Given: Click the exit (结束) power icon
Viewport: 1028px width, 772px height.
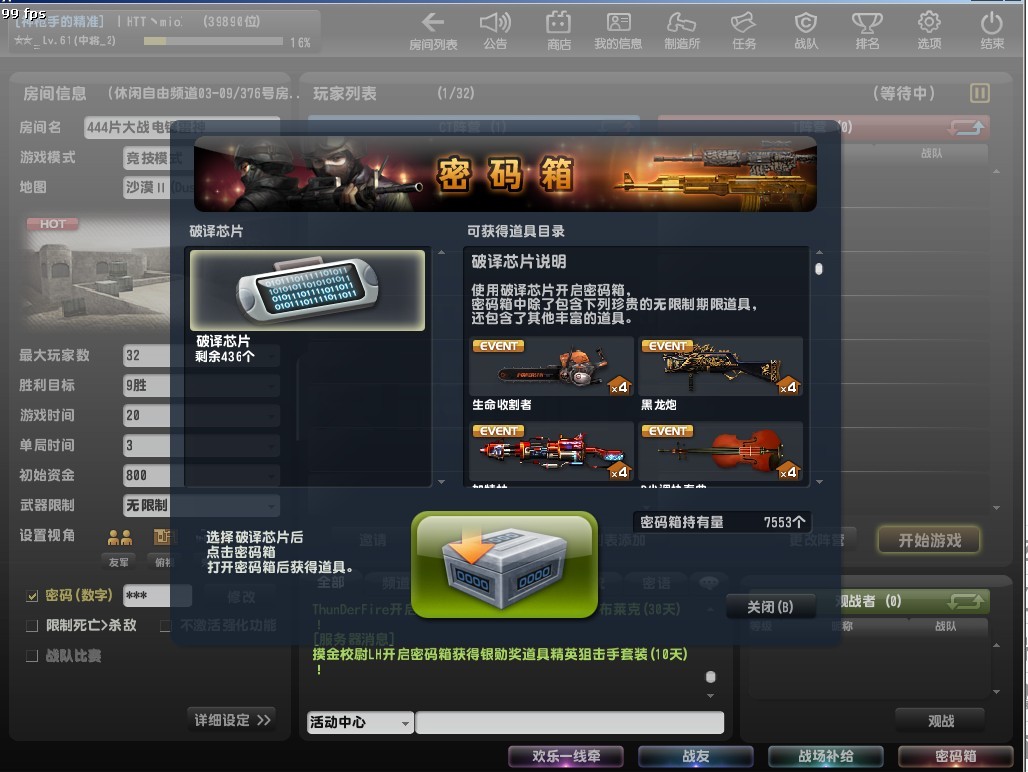Looking at the screenshot, I should 991,31.
